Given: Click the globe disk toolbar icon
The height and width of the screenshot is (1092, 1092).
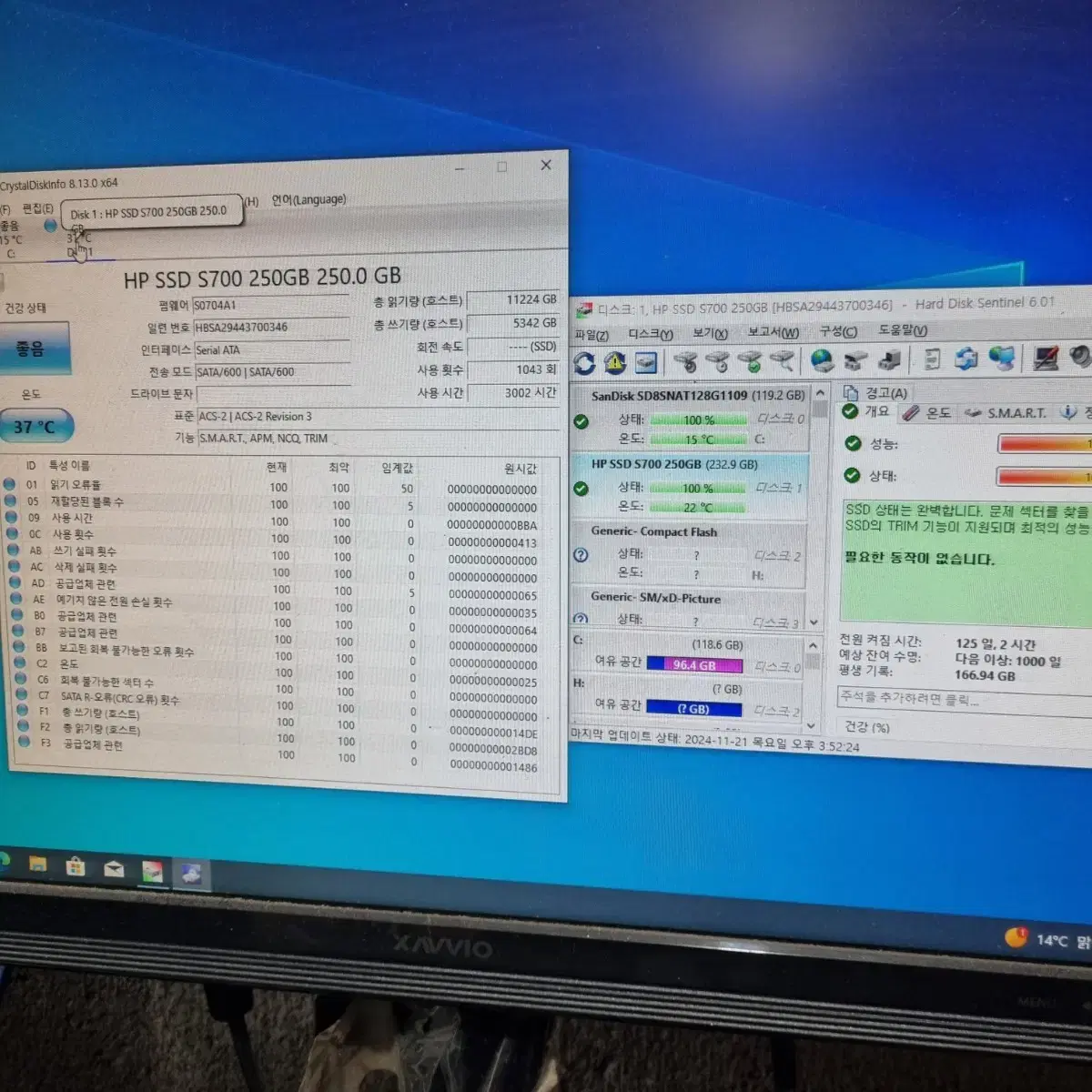Looking at the screenshot, I should [823, 361].
